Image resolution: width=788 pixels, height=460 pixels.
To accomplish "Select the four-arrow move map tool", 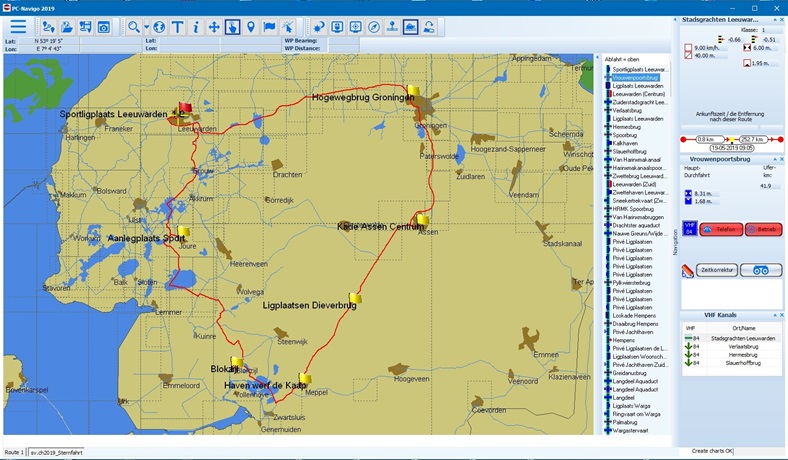I will (214, 27).
